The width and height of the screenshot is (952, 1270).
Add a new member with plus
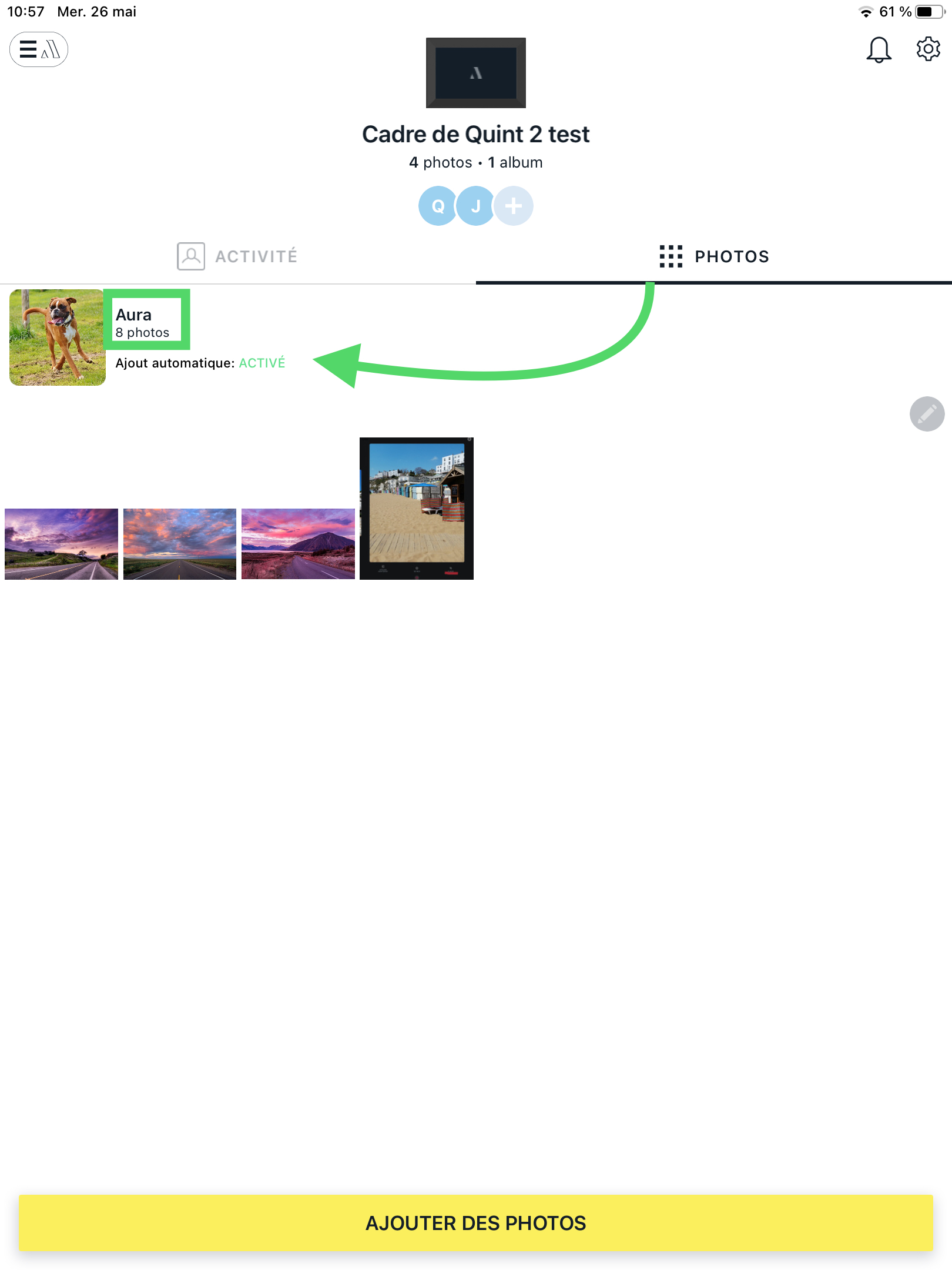[514, 206]
